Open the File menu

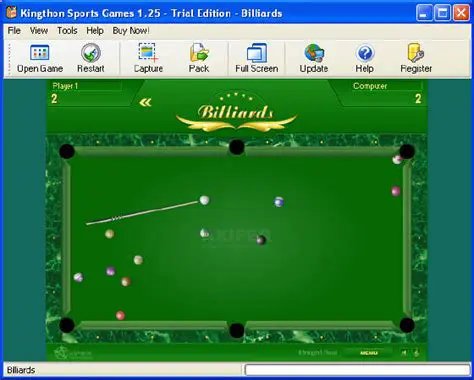(x=14, y=31)
